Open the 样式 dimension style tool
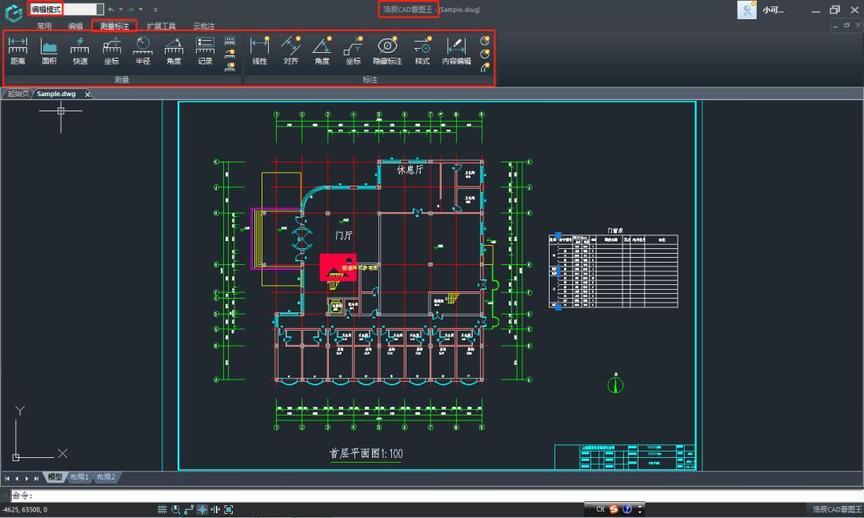Image resolution: width=864 pixels, height=518 pixels. point(422,50)
